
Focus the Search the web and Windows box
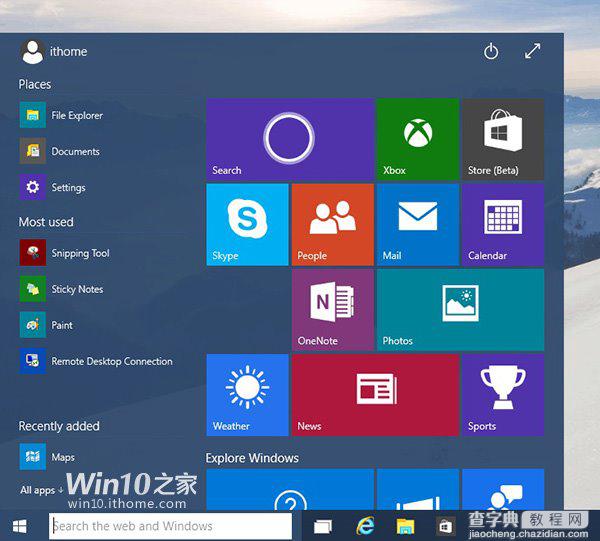(x=170, y=526)
